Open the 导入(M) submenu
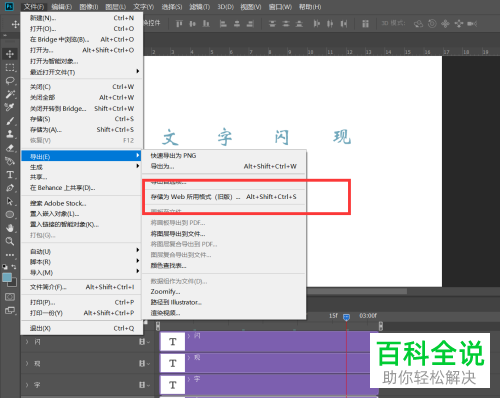Screen dimensions: 500x398 pos(82,272)
